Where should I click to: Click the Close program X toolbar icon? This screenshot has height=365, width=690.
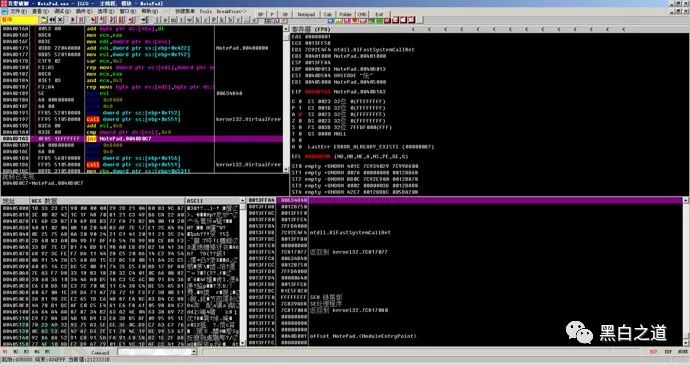[x=60, y=20]
